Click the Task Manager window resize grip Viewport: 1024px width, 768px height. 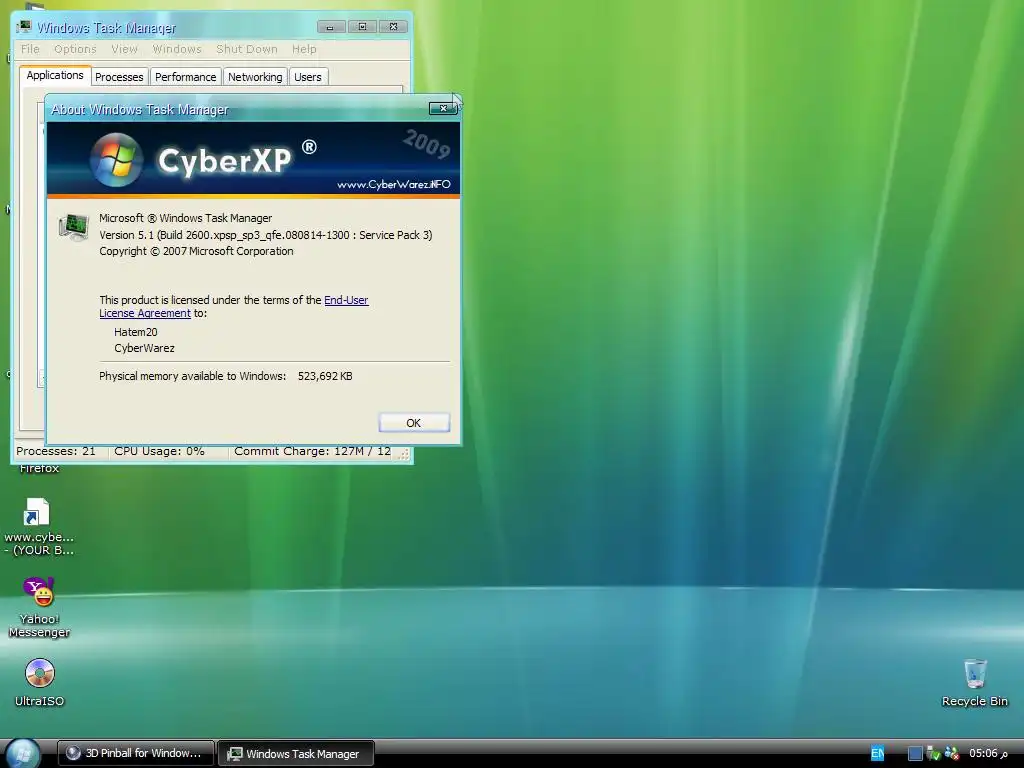click(x=404, y=454)
